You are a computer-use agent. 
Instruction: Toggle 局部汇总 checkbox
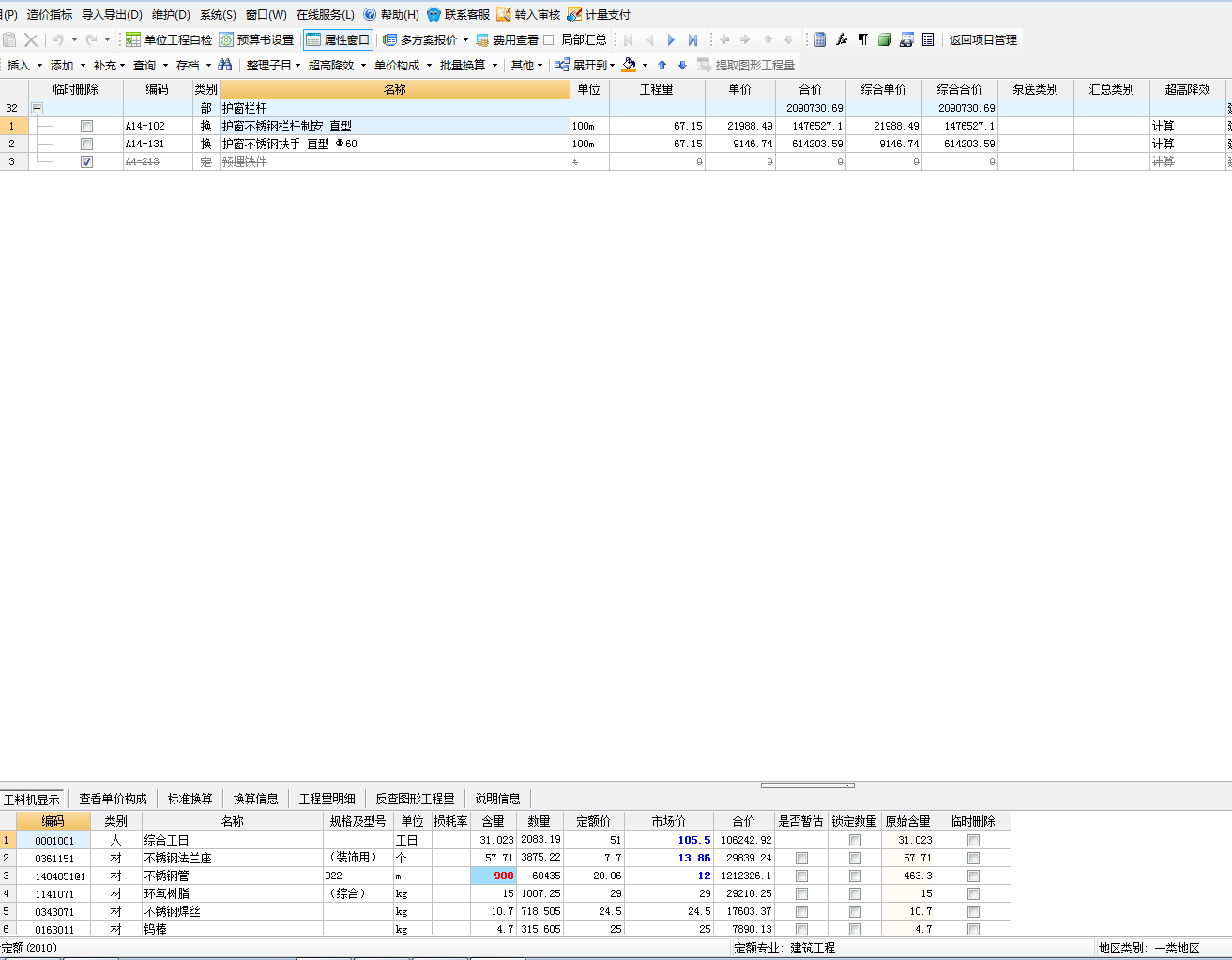click(x=549, y=39)
